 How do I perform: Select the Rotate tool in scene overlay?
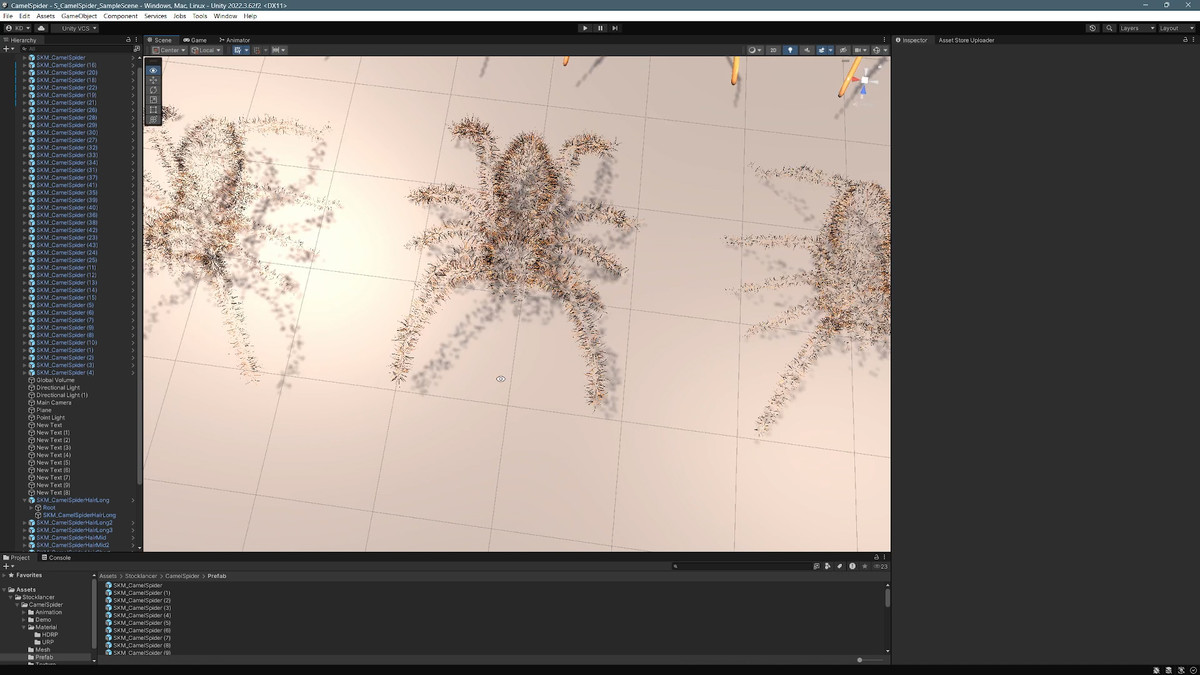coord(153,90)
